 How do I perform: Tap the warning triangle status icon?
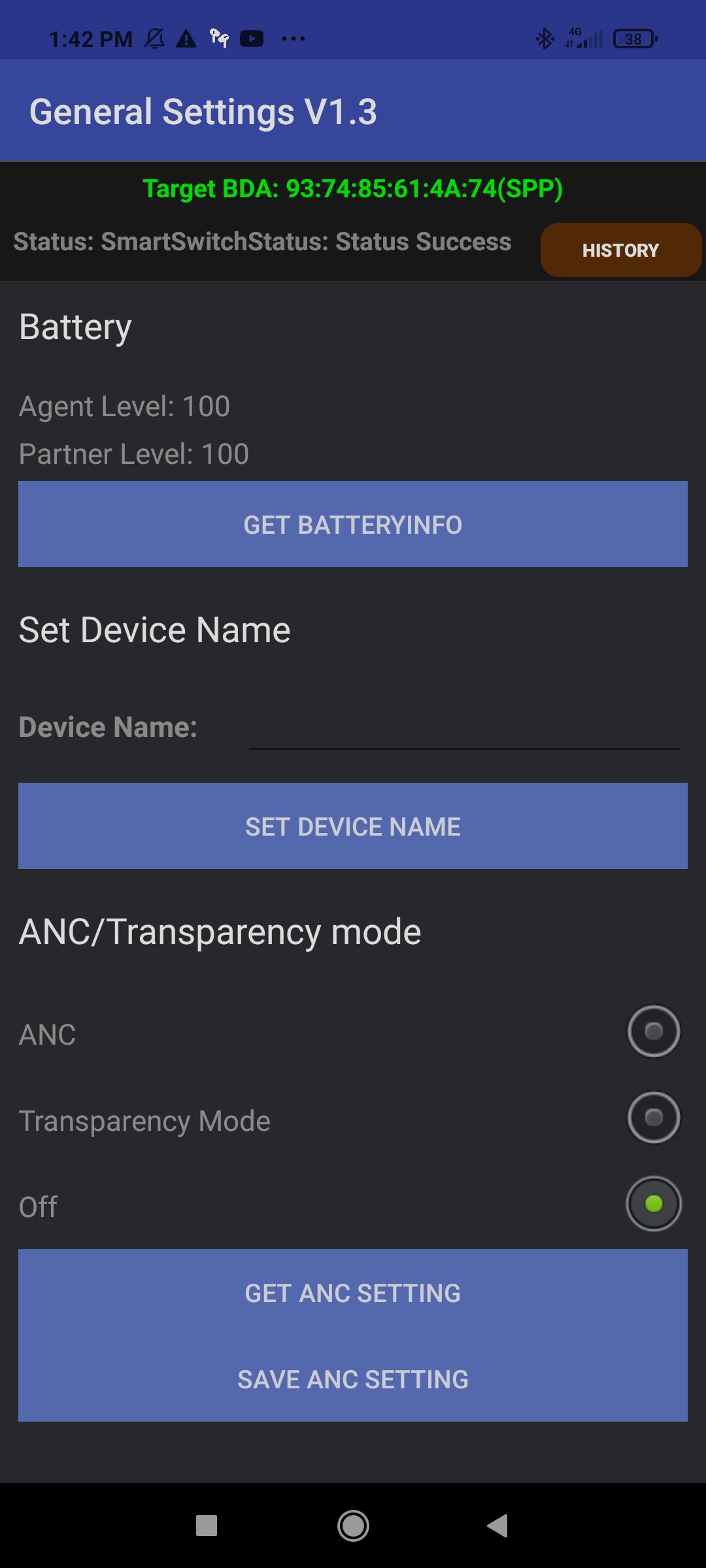click(186, 39)
